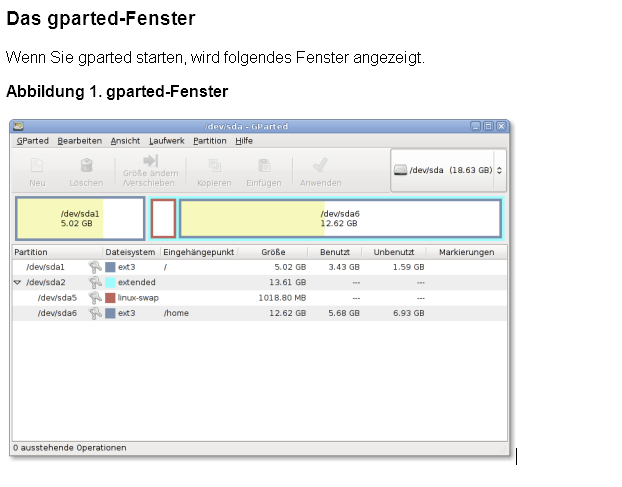Maximize the GParted window

coord(488,126)
